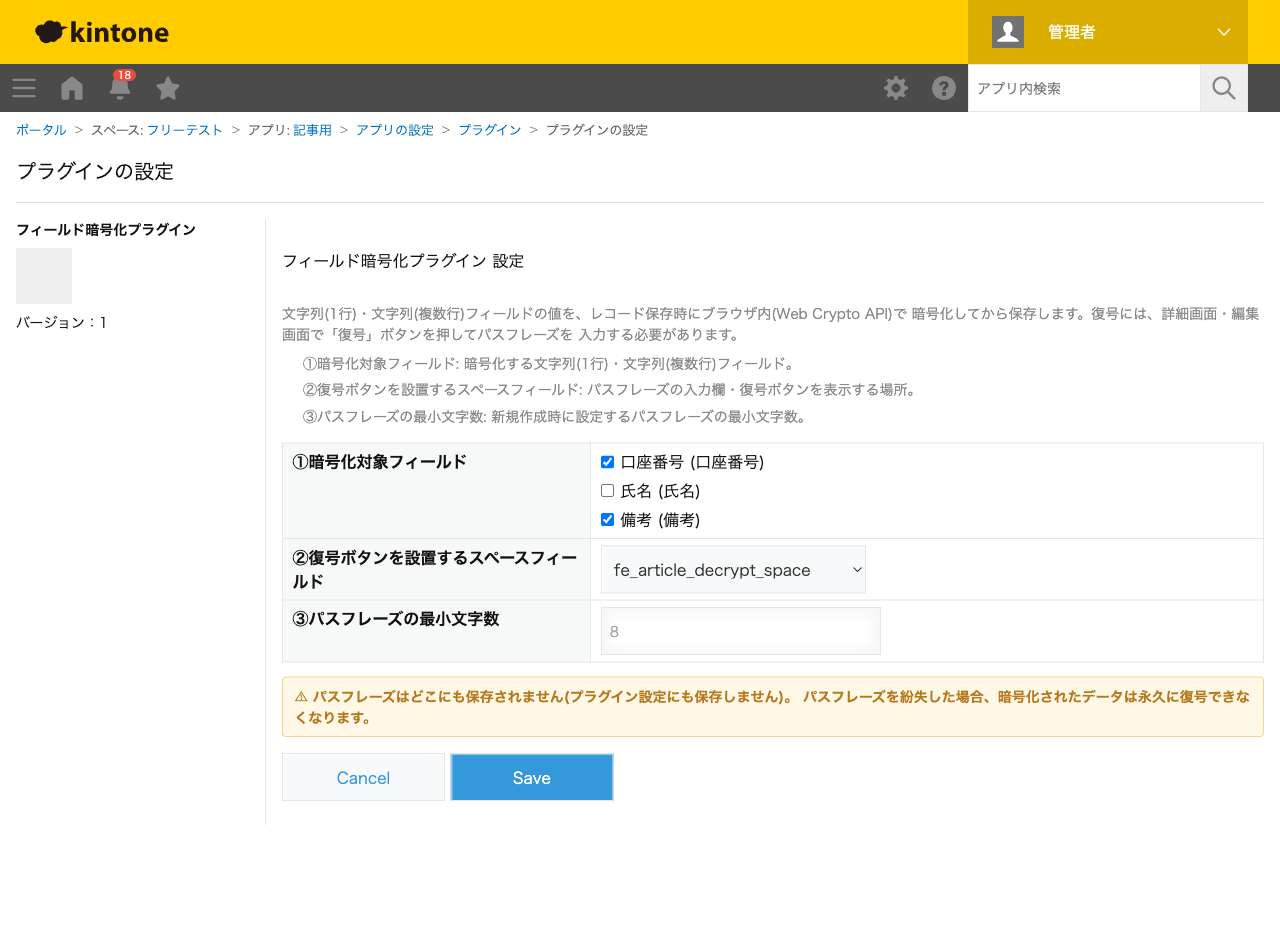This screenshot has height=950, width=1280.
Task: Click the Save button
Action: 532,777
